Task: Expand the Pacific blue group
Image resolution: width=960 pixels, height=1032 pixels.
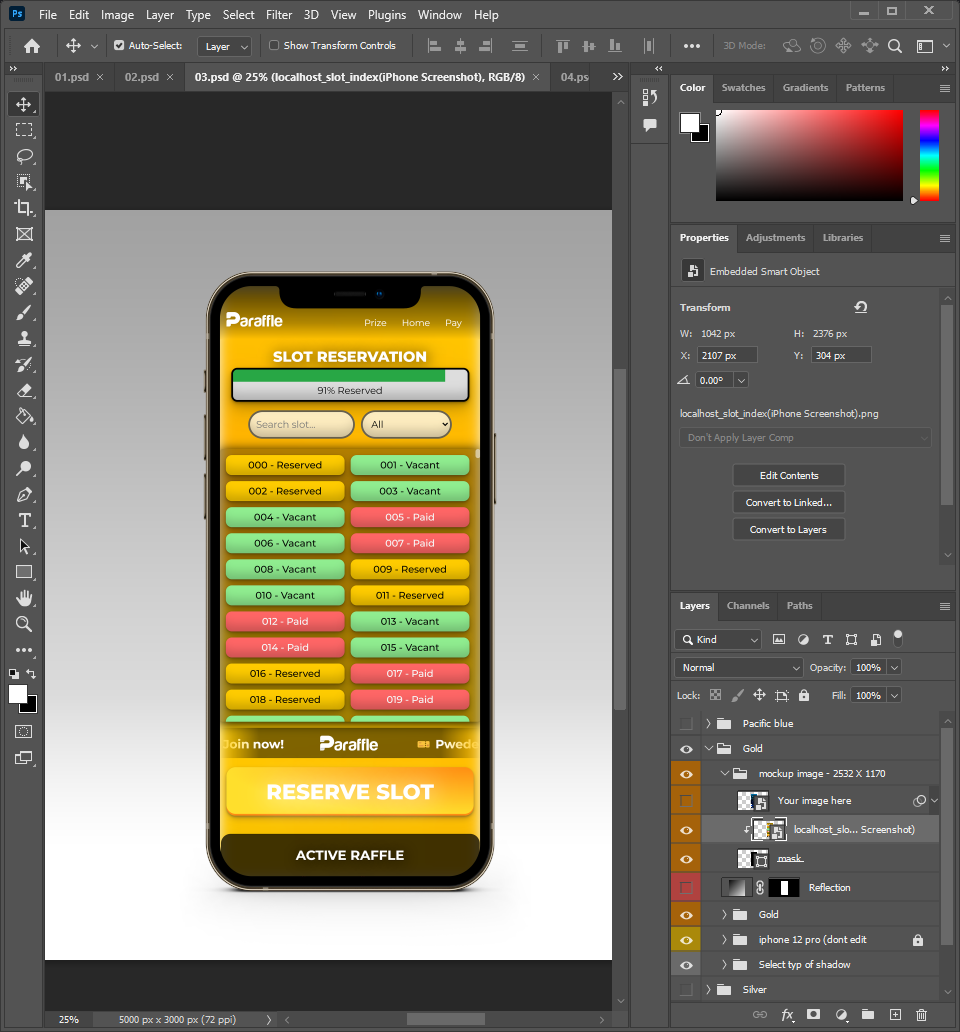Action: tap(708, 723)
